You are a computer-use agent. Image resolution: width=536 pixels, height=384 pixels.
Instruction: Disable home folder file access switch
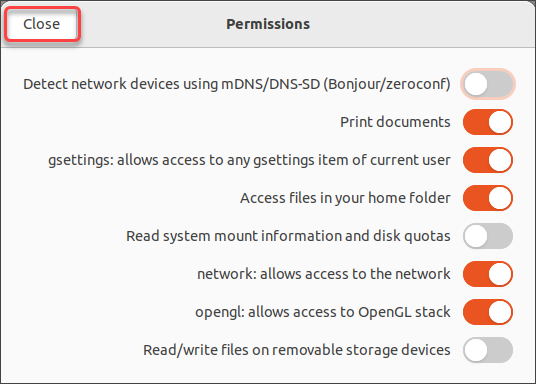click(x=488, y=198)
